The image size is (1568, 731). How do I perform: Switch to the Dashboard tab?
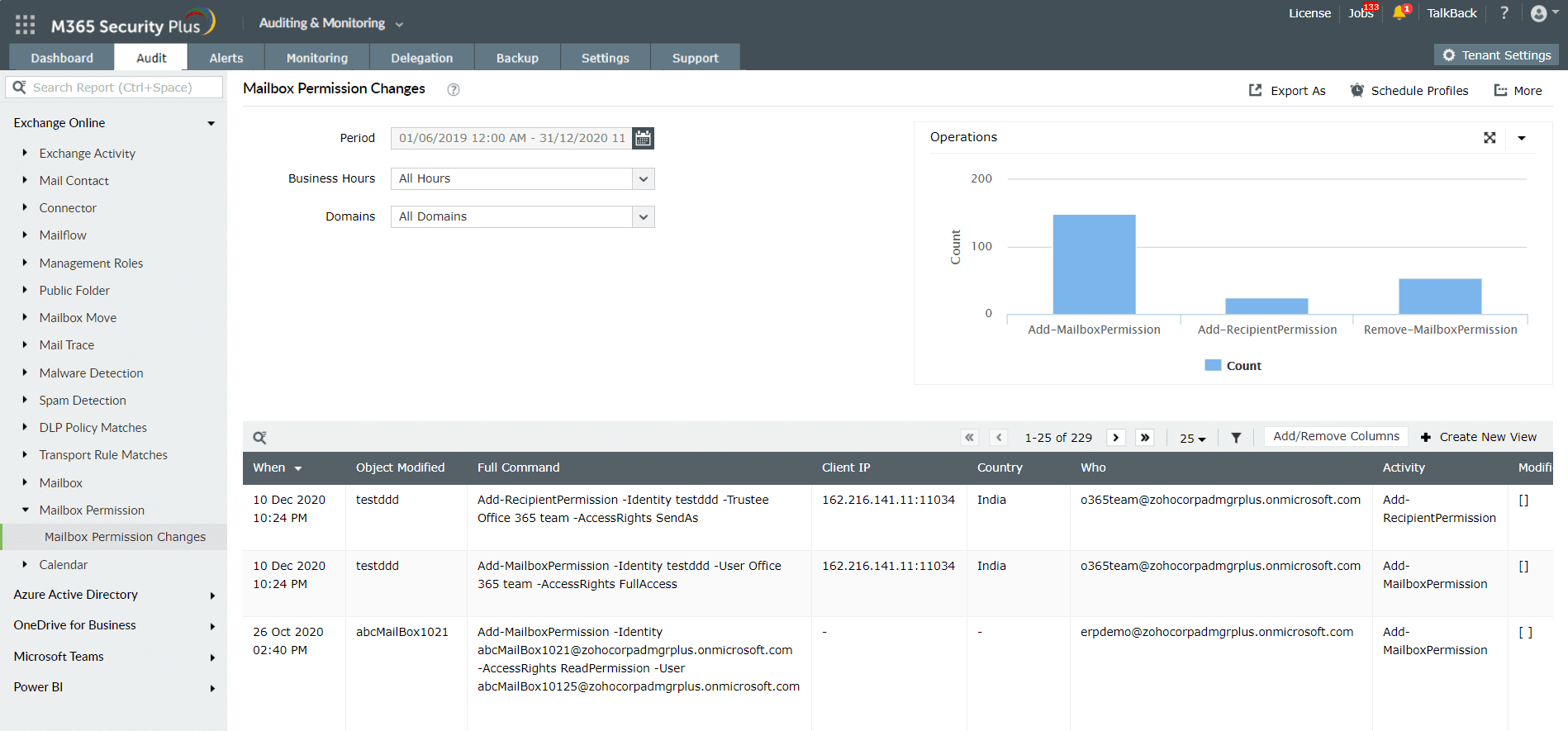coord(62,58)
